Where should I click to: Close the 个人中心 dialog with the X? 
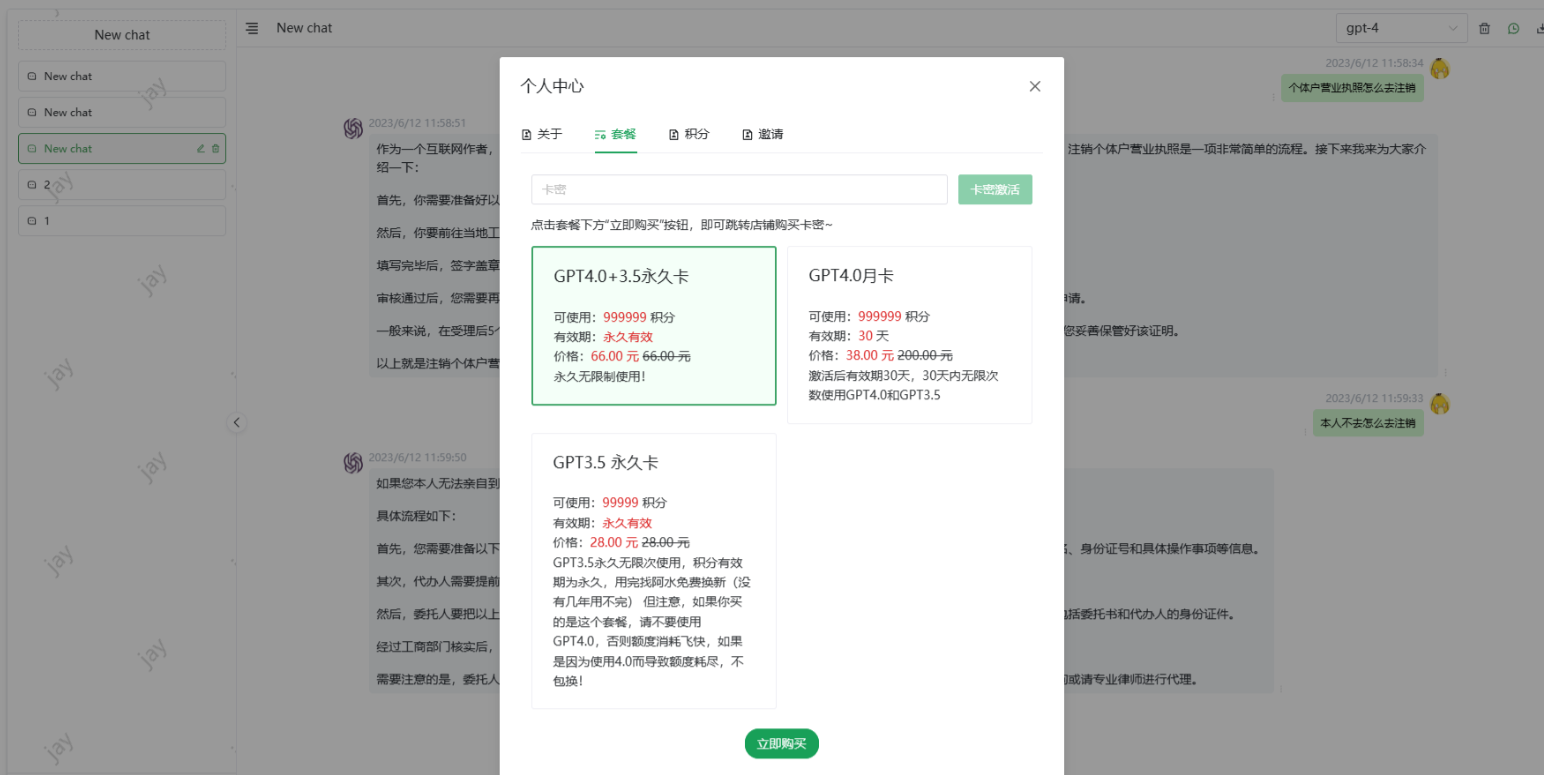1035,87
